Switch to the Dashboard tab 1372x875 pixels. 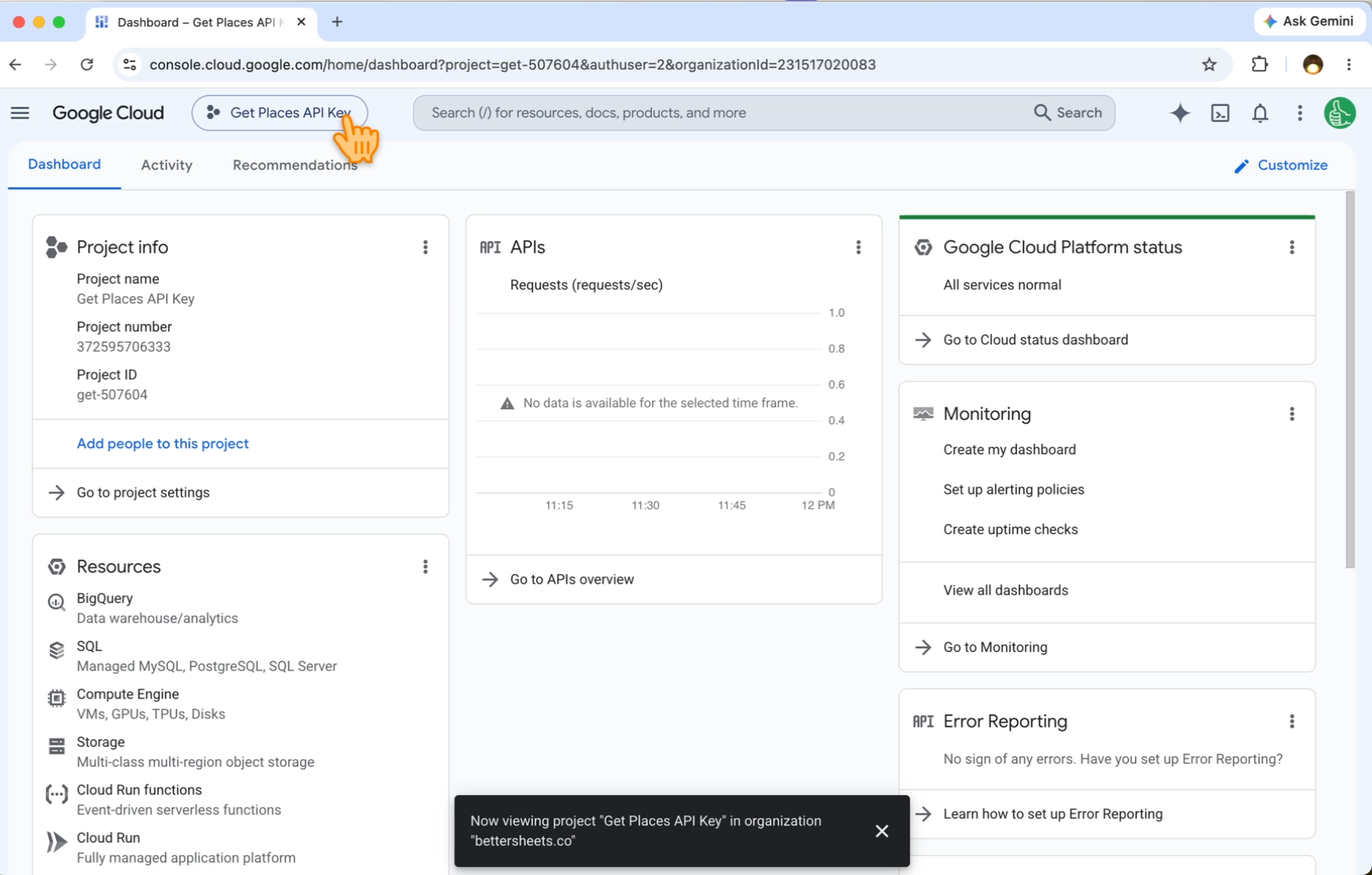[64, 165]
